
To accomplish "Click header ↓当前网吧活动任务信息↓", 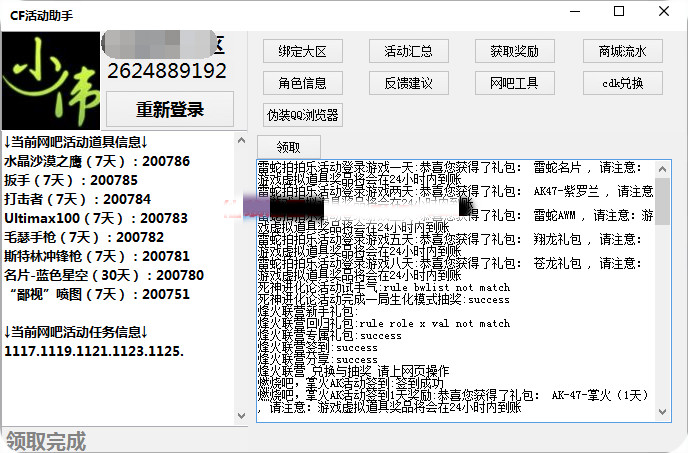I will coord(76,332).
